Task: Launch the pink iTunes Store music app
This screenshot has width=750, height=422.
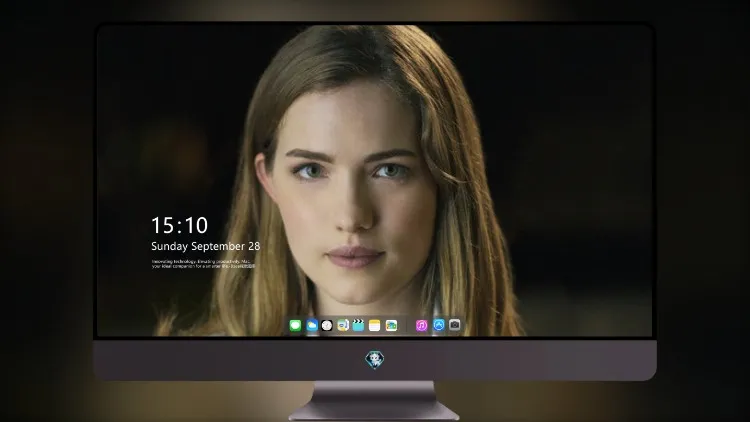Action: tap(421, 325)
